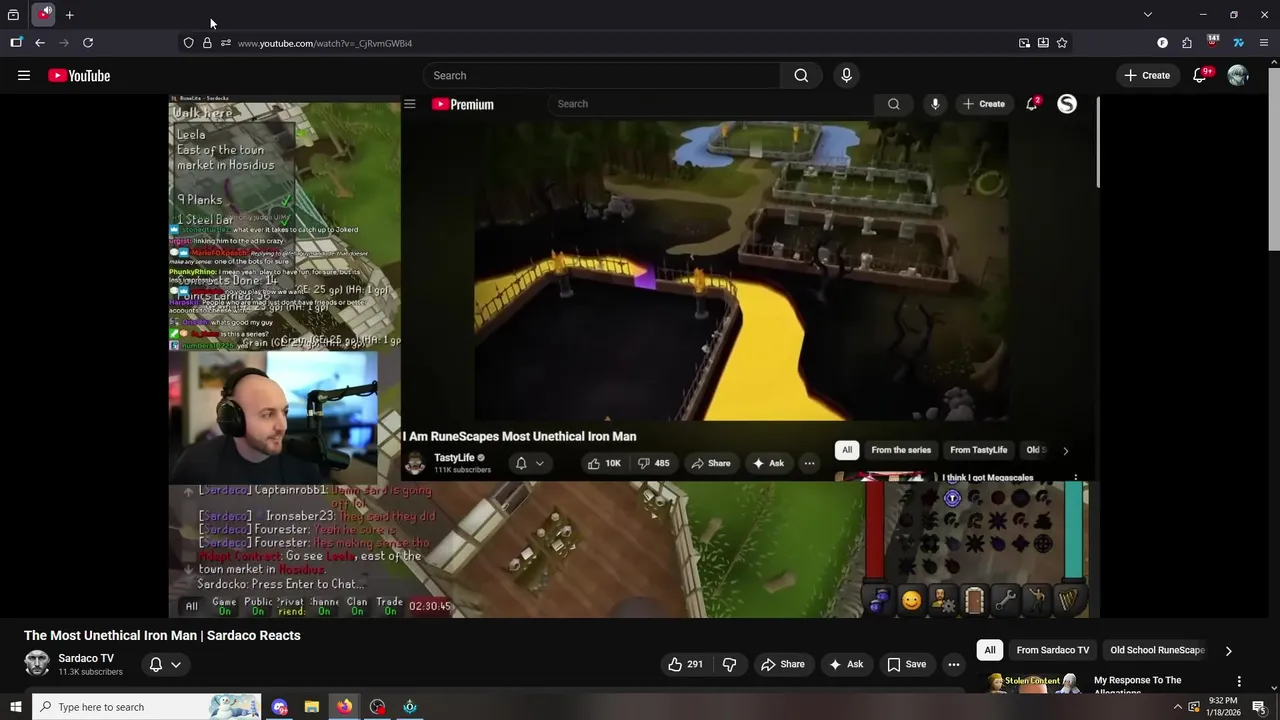The height and width of the screenshot is (720, 1280).
Task: Open more actions ellipsis menu
Action: (x=954, y=664)
